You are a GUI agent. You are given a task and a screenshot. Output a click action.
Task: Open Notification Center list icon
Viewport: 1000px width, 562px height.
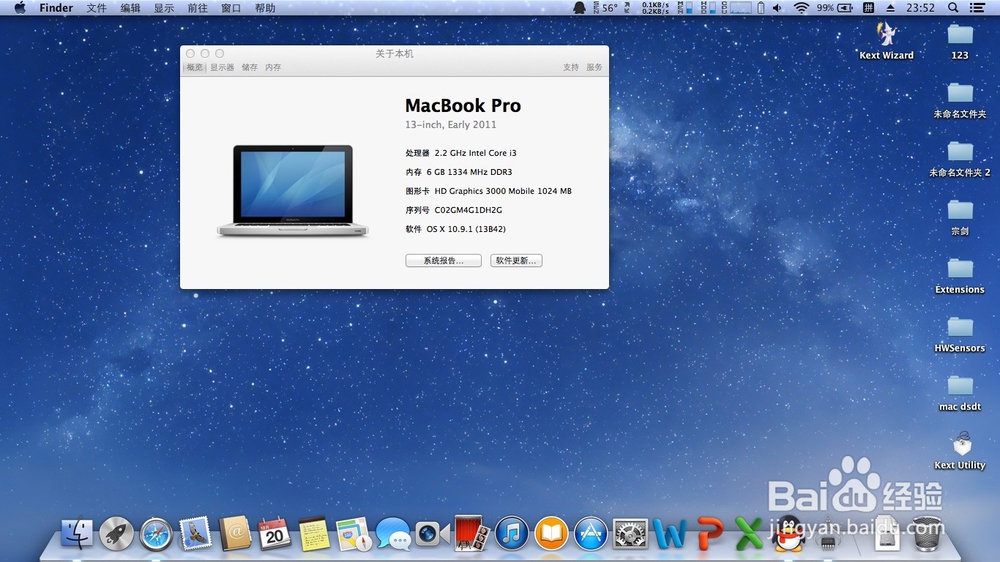tap(977, 8)
